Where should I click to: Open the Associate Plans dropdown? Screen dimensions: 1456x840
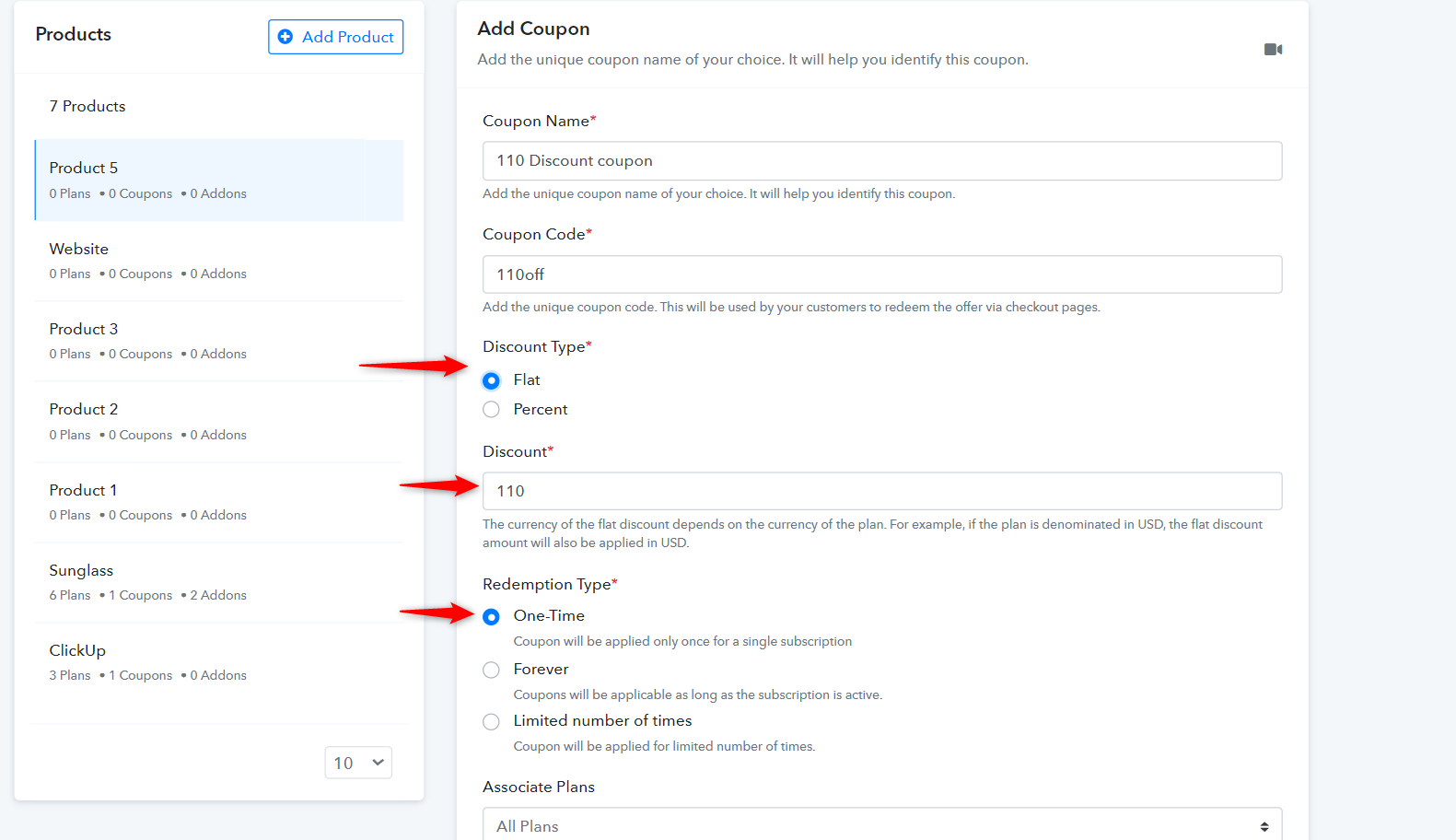pyautogui.click(x=881, y=825)
